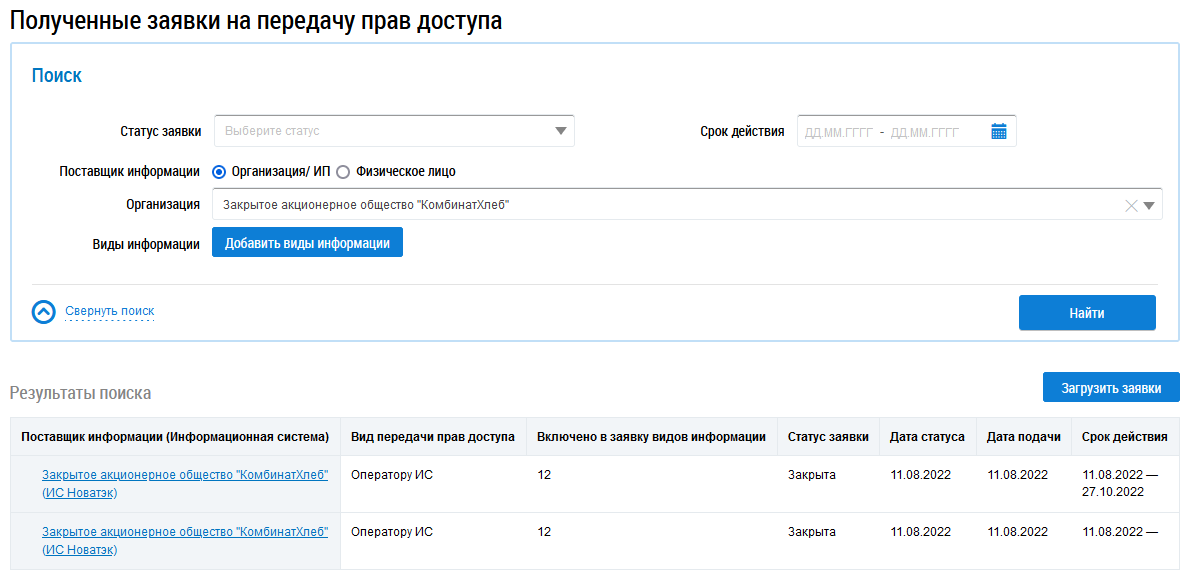Image resolution: width=1187 pixels, height=576 pixels.
Task: Click the Срок действия column header
Action: (x=1124, y=437)
